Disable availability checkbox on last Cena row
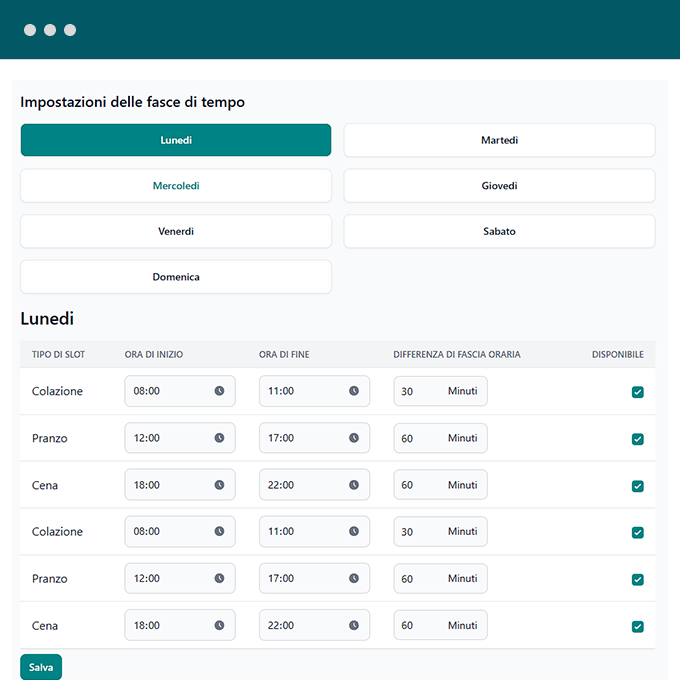 pos(637,627)
